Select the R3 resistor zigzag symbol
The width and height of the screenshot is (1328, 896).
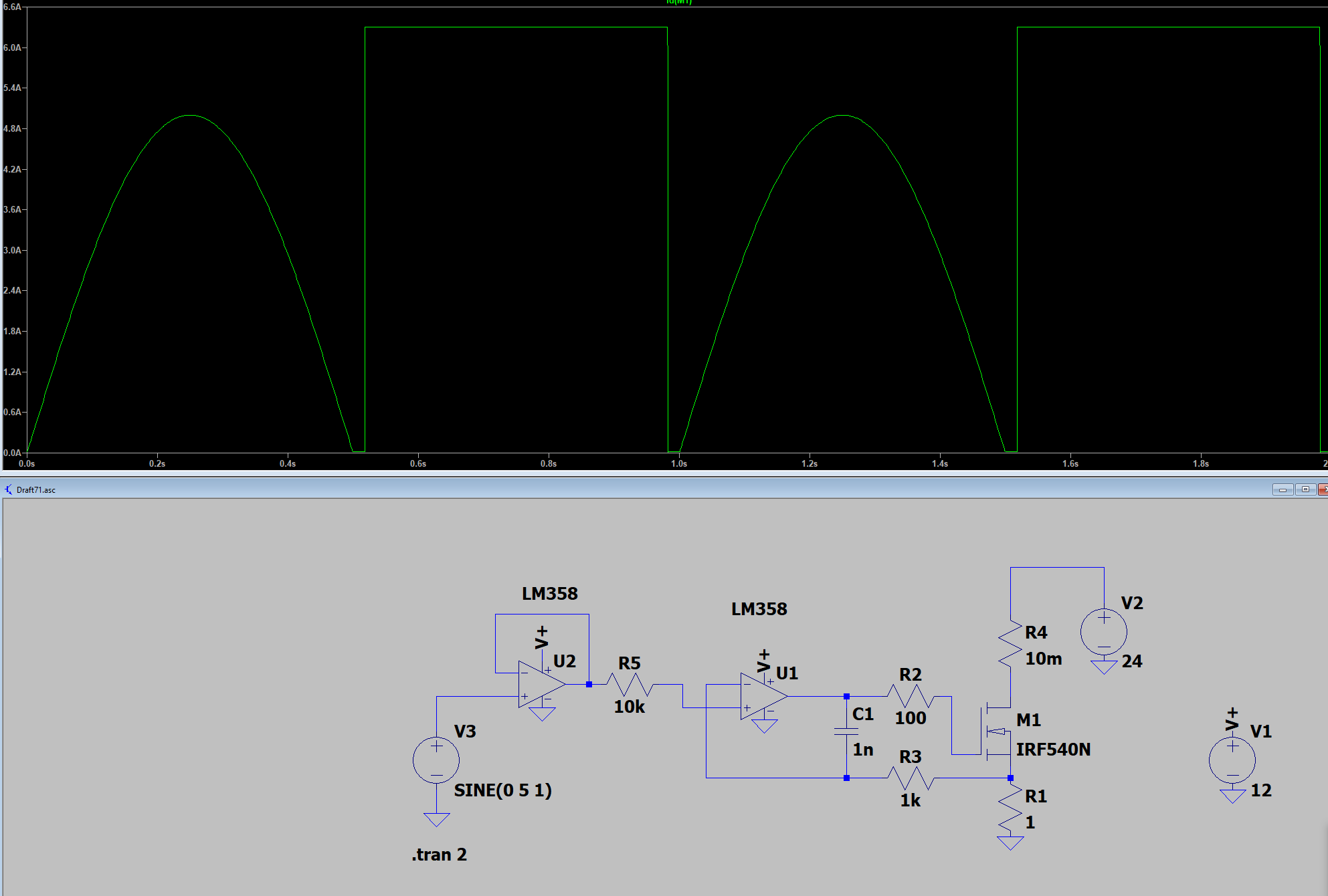pyautogui.click(x=911, y=778)
